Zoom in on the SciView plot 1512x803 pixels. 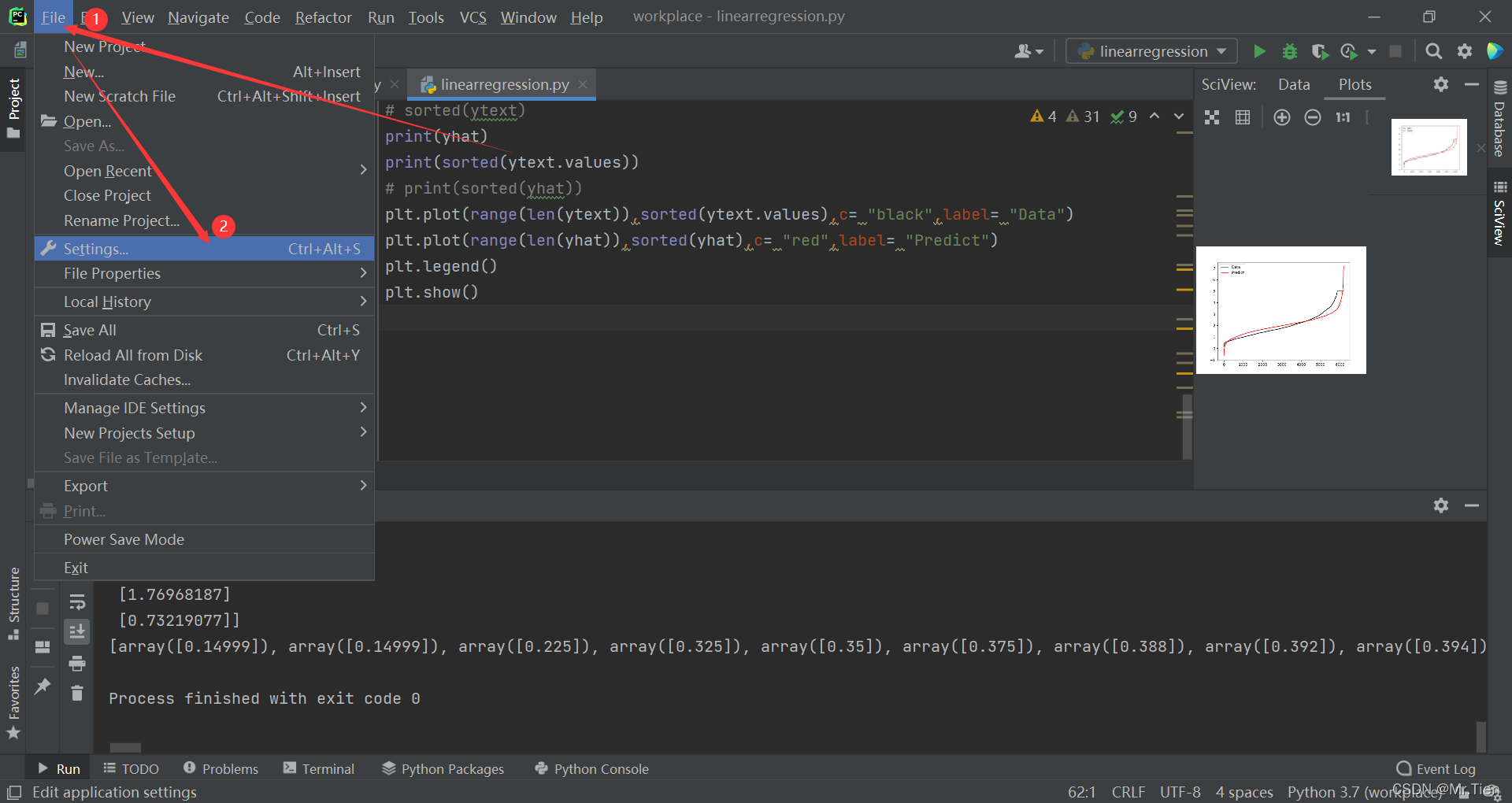point(1282,117)
